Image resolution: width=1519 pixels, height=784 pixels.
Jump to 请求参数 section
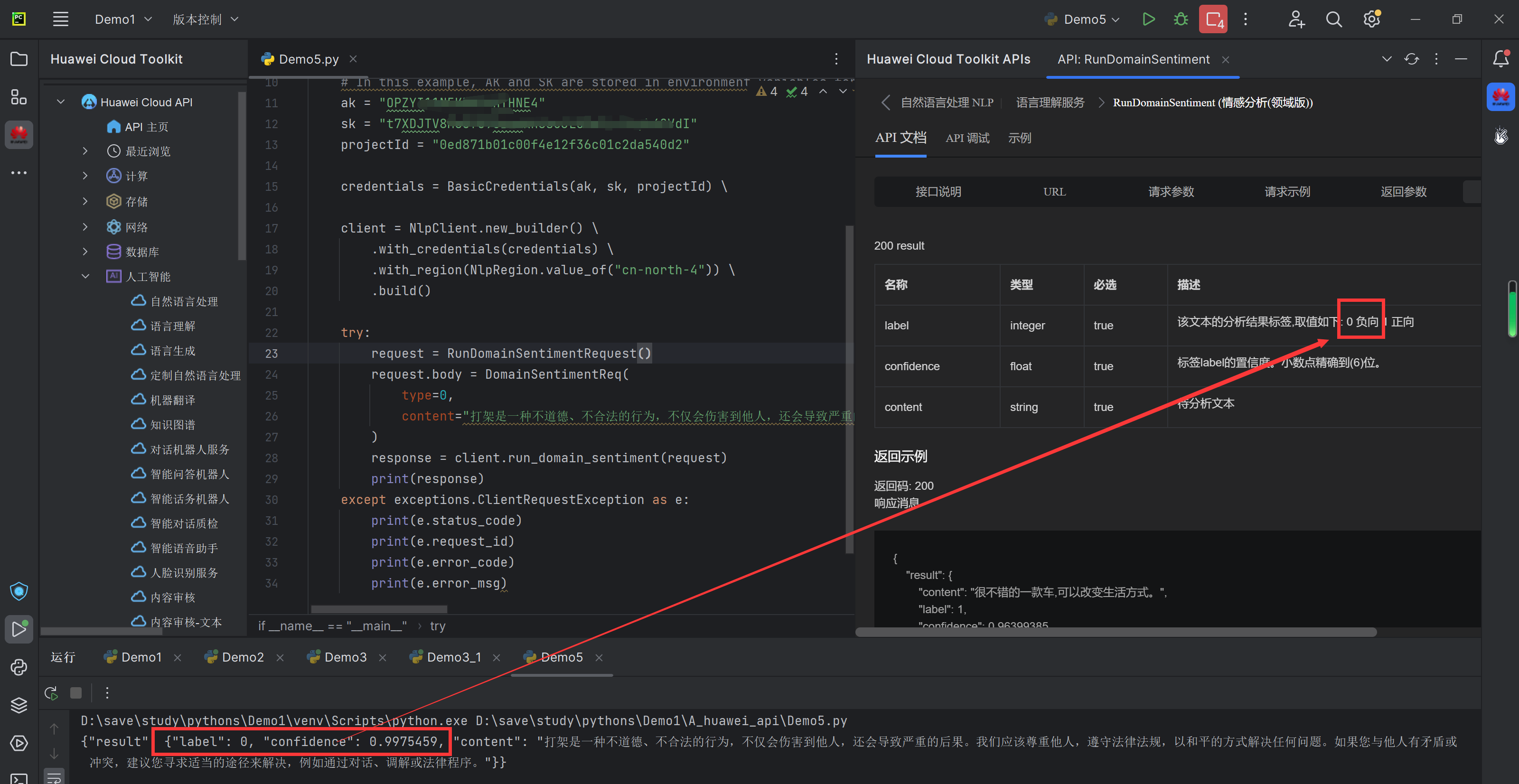tap(1171, 192)
